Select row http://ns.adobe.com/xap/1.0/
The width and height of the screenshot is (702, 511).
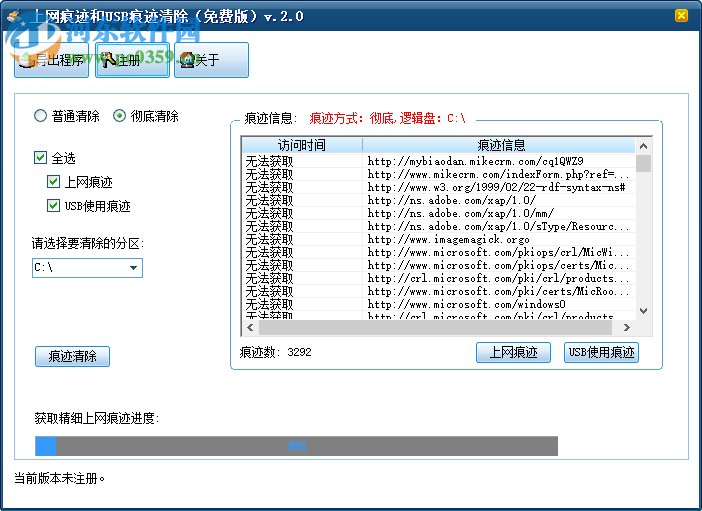coord(438,200)
